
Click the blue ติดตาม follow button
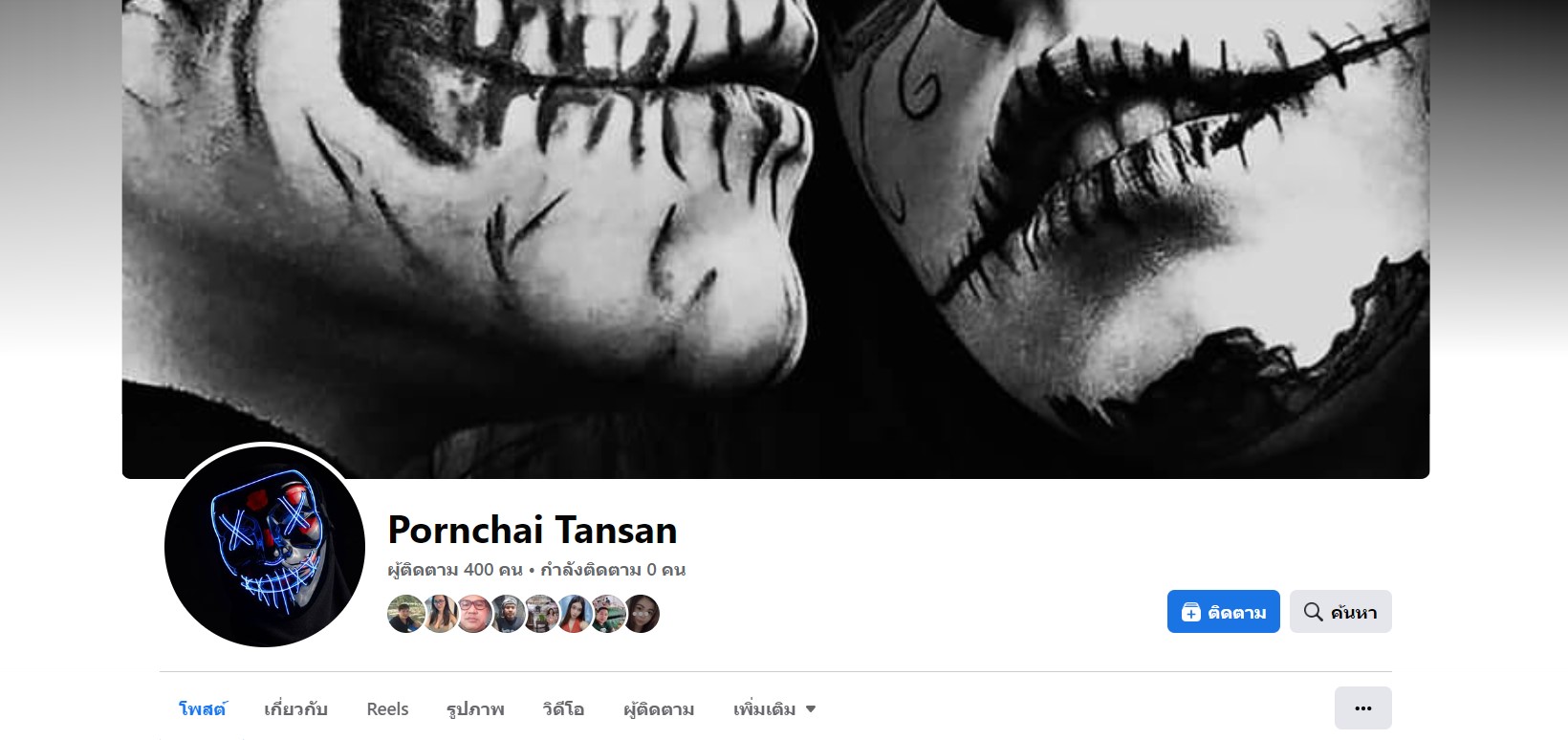coord(1223,612)
